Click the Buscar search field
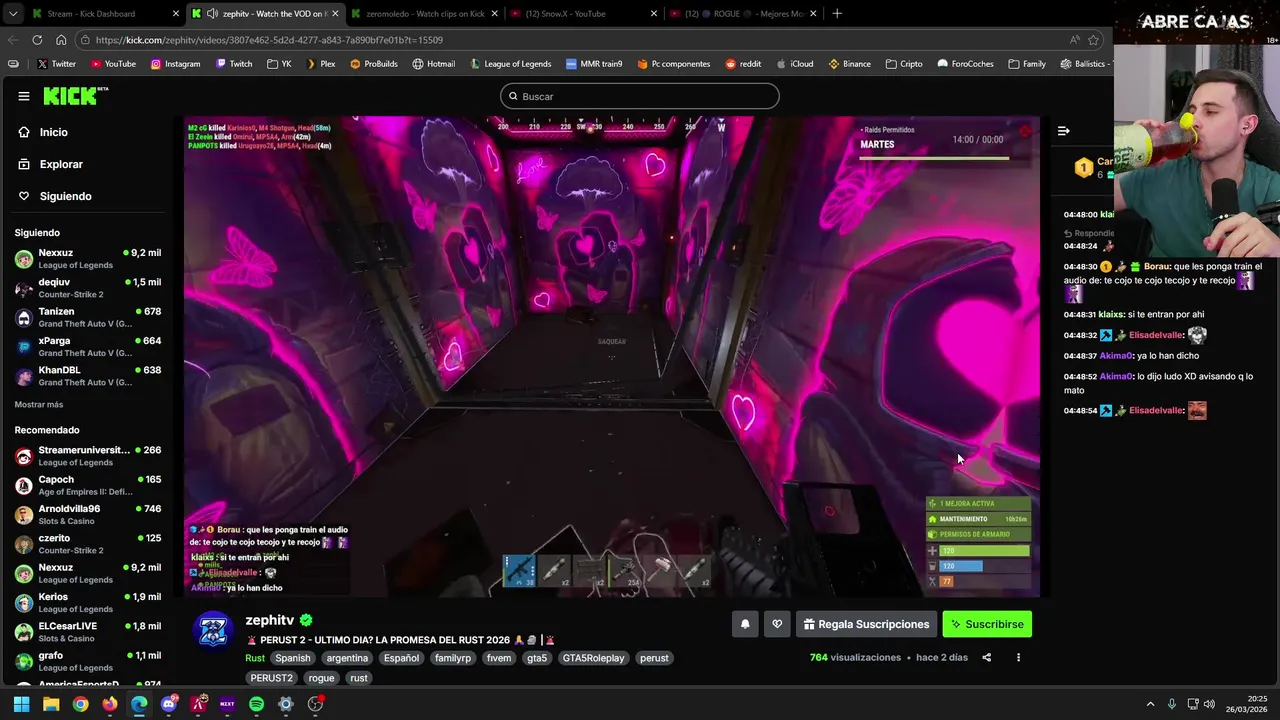The image size is (1280, 720). coord(640,96)
